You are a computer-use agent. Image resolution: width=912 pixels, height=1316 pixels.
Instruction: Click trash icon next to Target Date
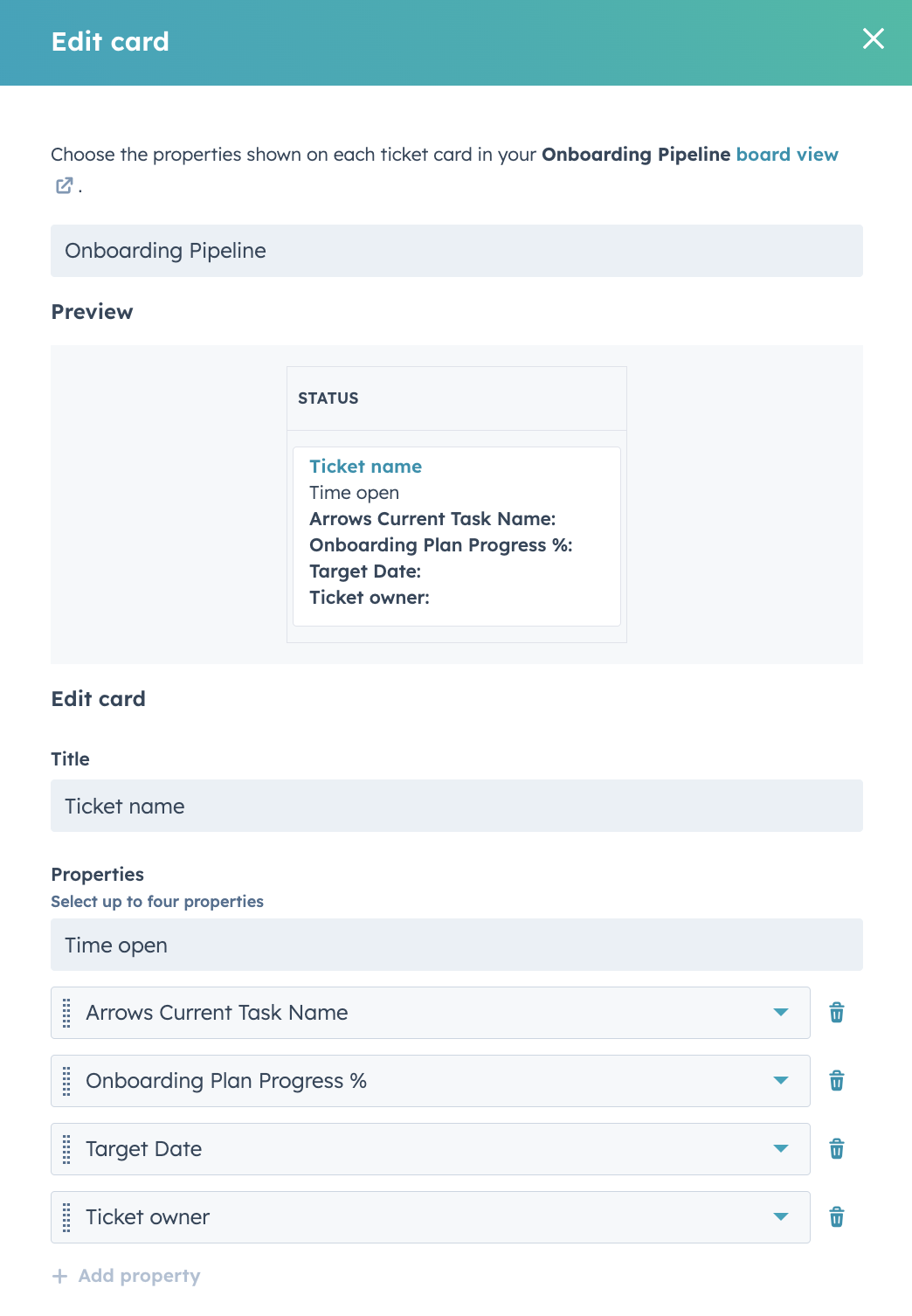click(x=836, y=1149)
